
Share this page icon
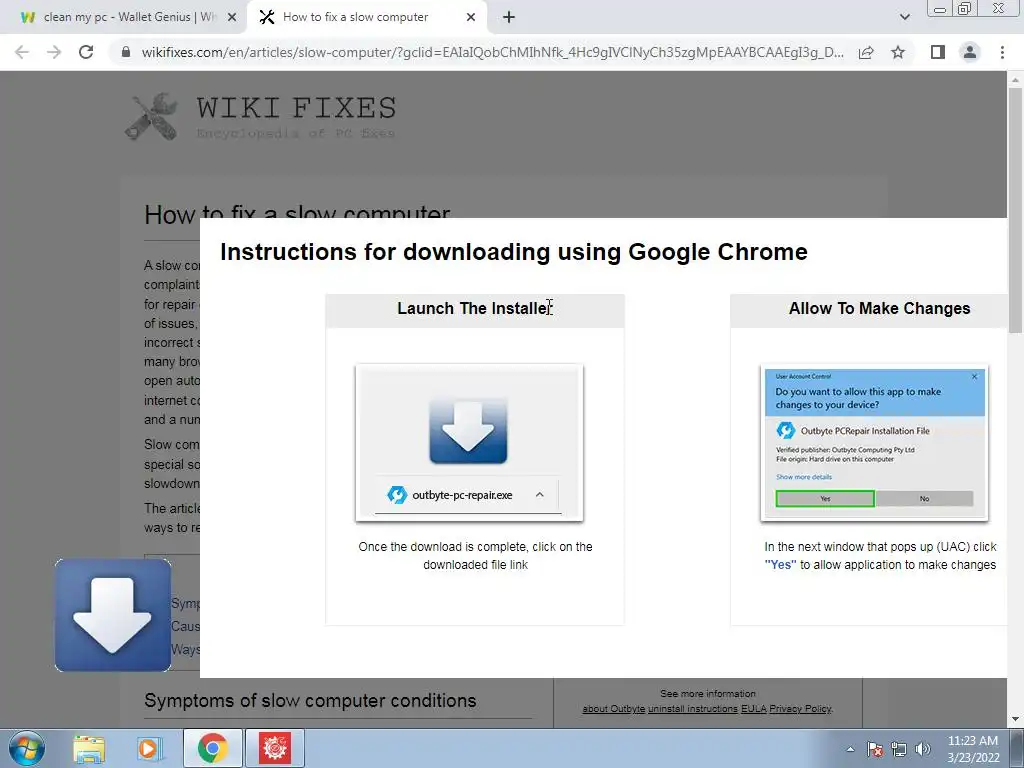pos(866,52)
